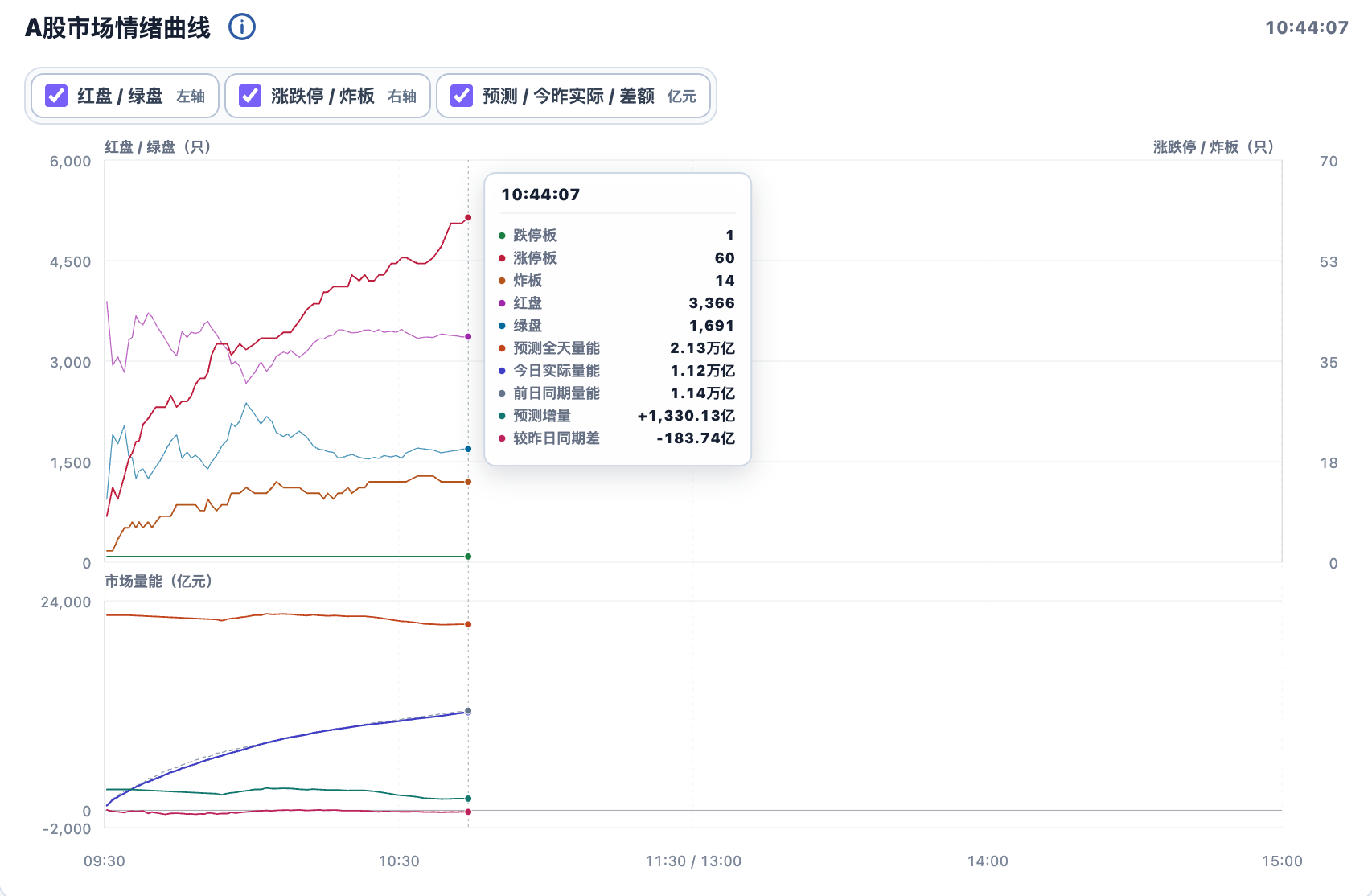Click the 较昨日同期差 tooltip label
Viewport: 1372px width, 896px height.
(x=557, y=438)
